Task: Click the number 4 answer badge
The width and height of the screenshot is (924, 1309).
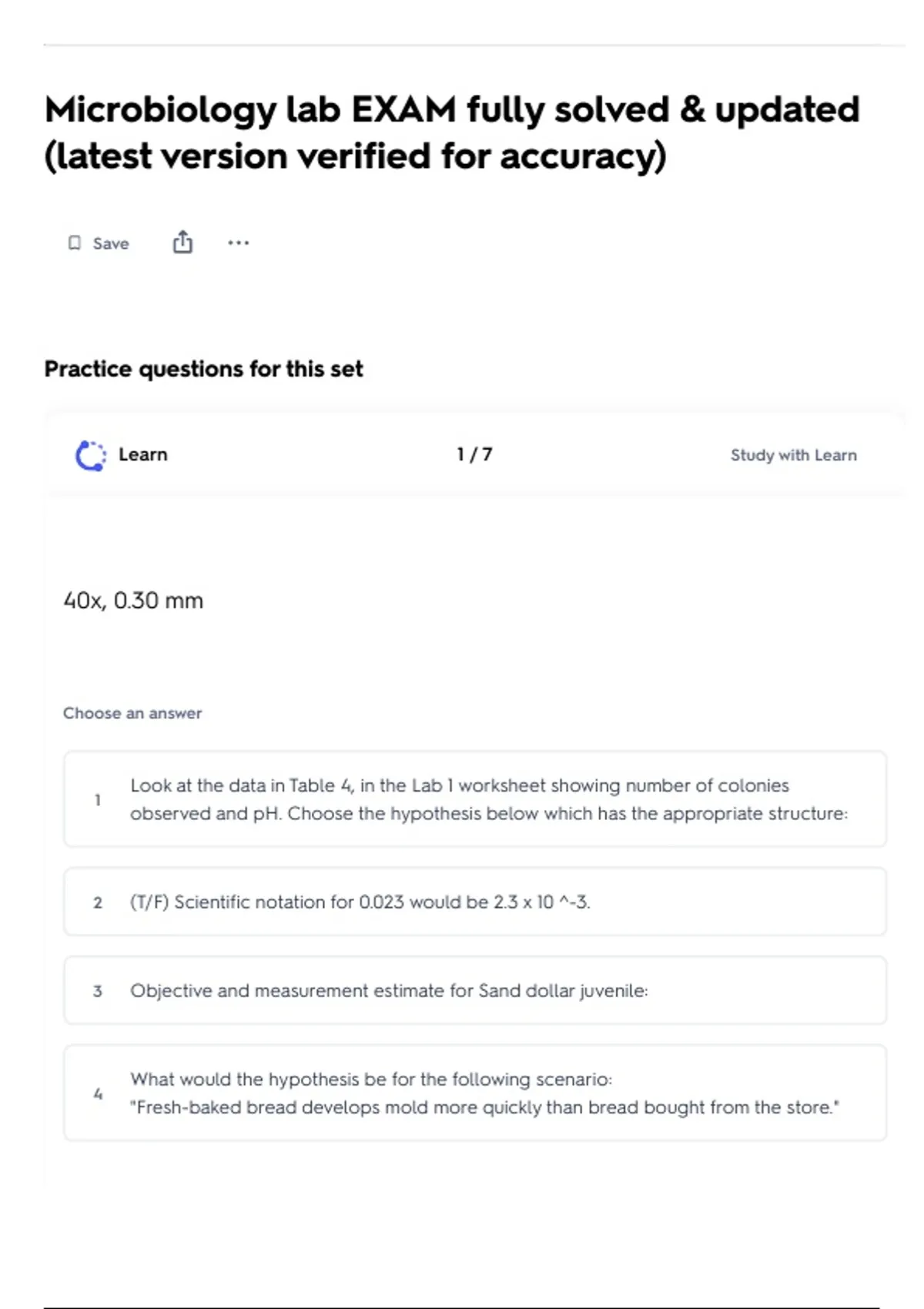Action: [x=98, y=1093]
